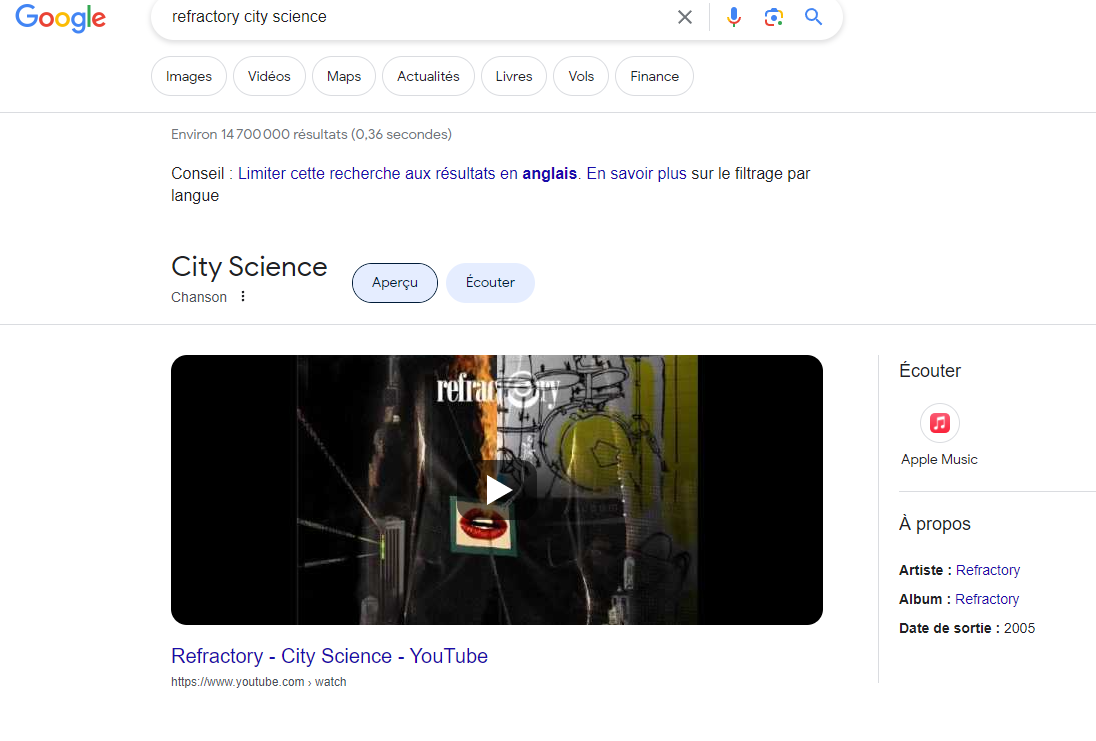Play the City Science video

497,490
